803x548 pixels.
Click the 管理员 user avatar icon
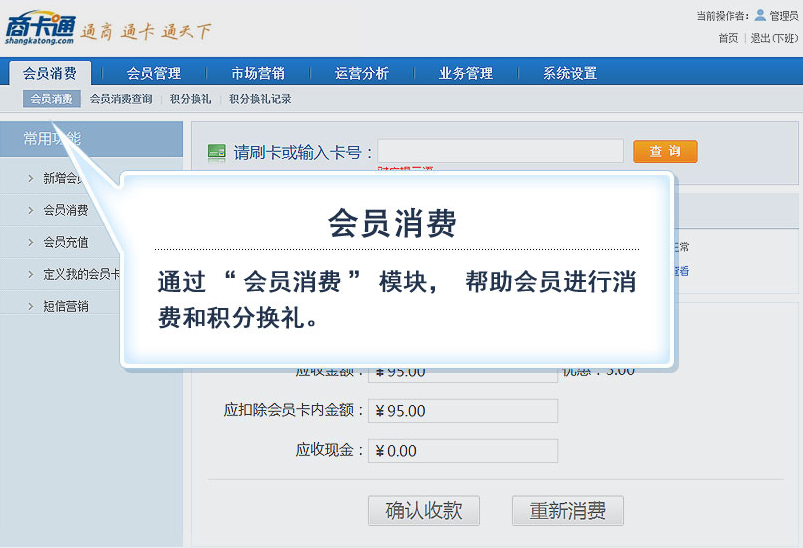coord(760,15)
